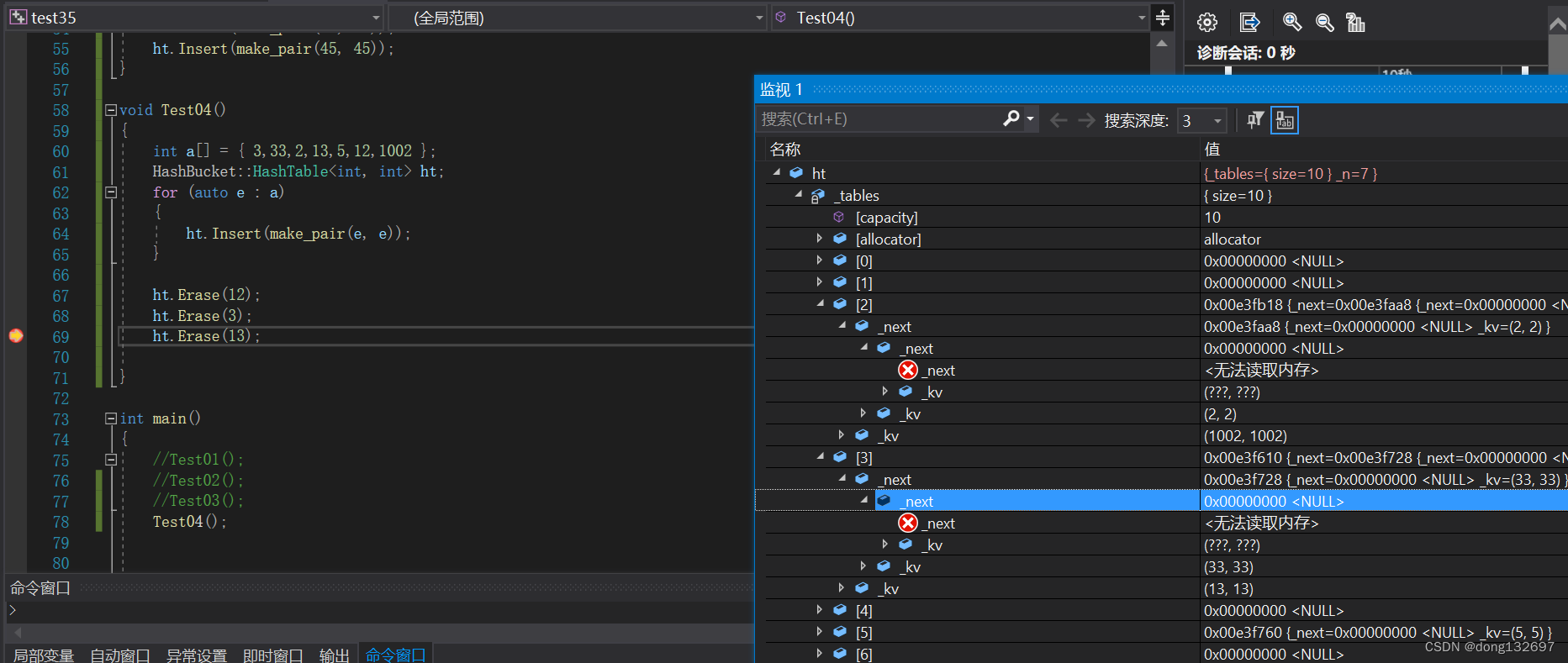Switch to the 异常设置 tab
This screenshot has height=663, width=1568.
pyautogui.click(x=197, y=655)
